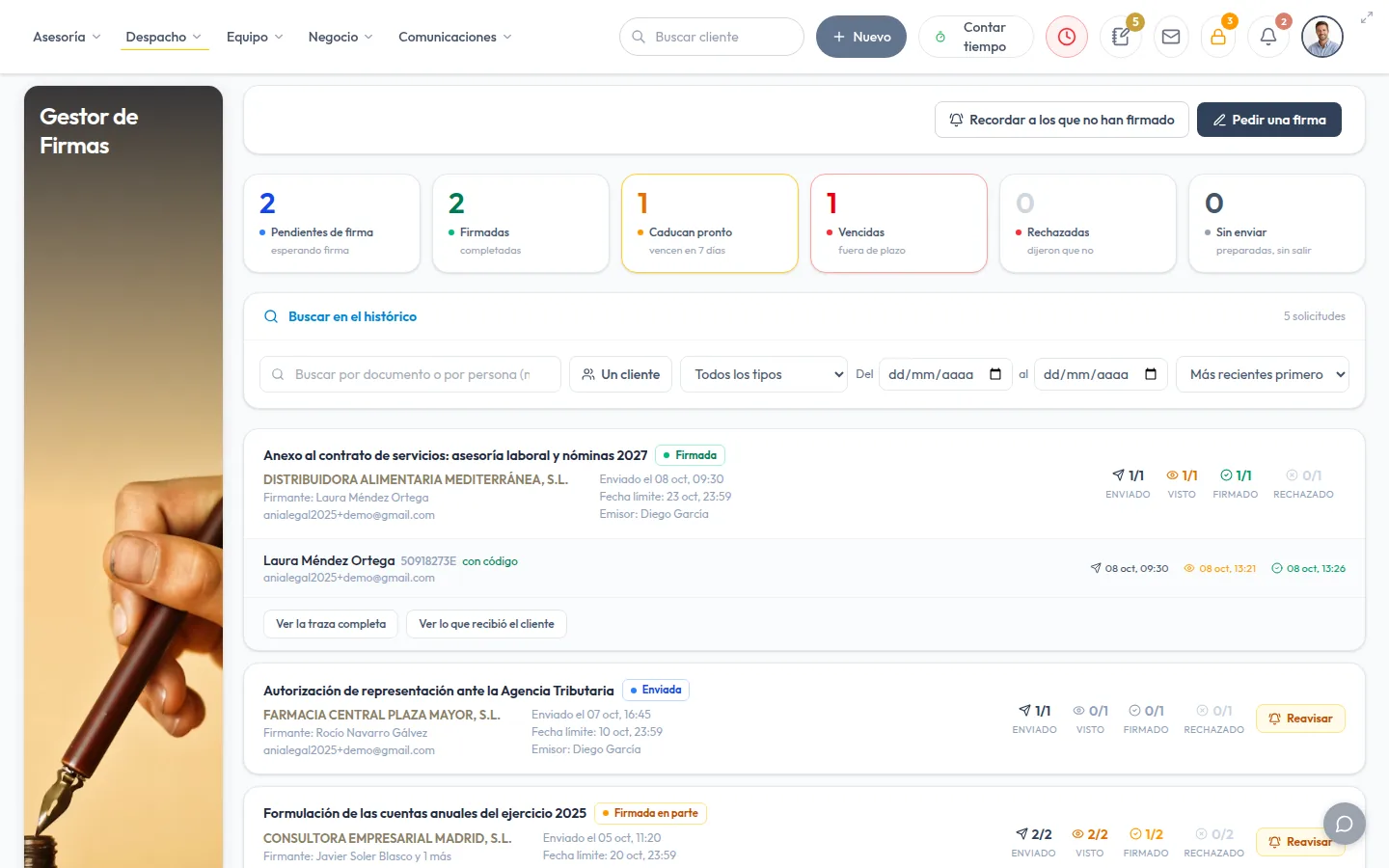Filter by Firmadas completadas card
This screenshot has width=1389, height=868.
click(x=521, y=224)
